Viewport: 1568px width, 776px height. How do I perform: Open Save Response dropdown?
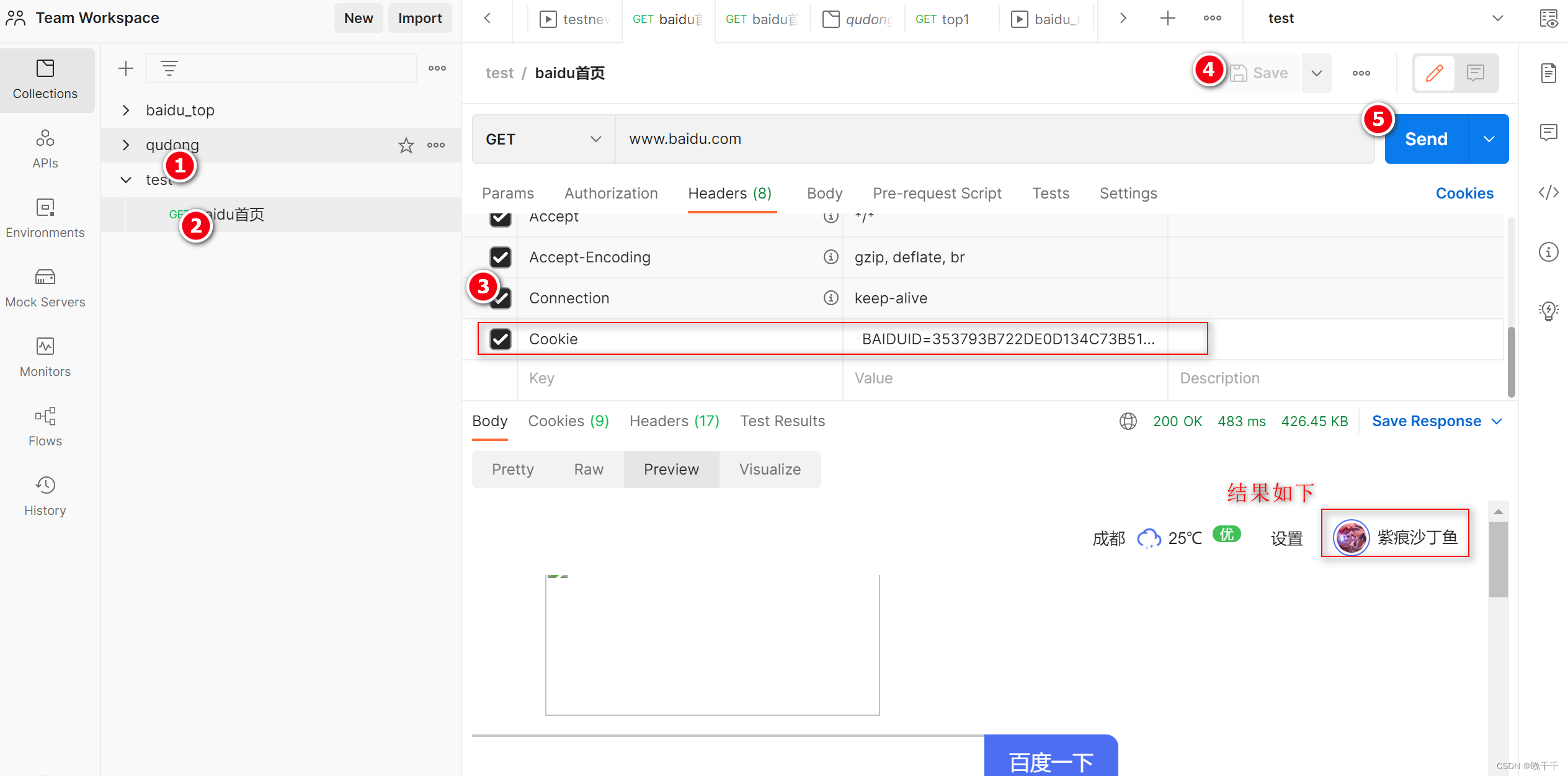[x=1437, y=421]
